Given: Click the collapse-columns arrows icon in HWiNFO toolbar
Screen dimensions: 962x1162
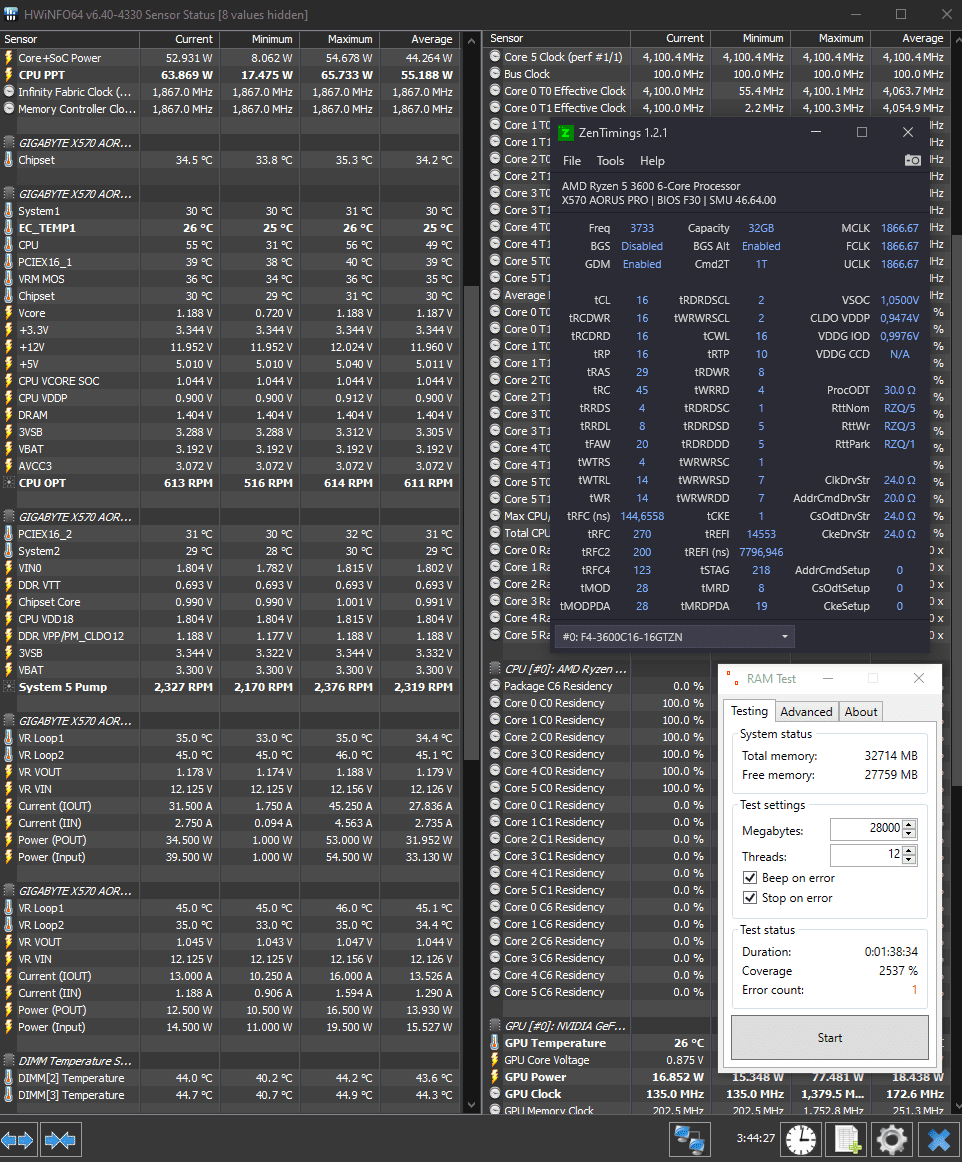Looking at the screenshot, I should [x=60, y=1140].
